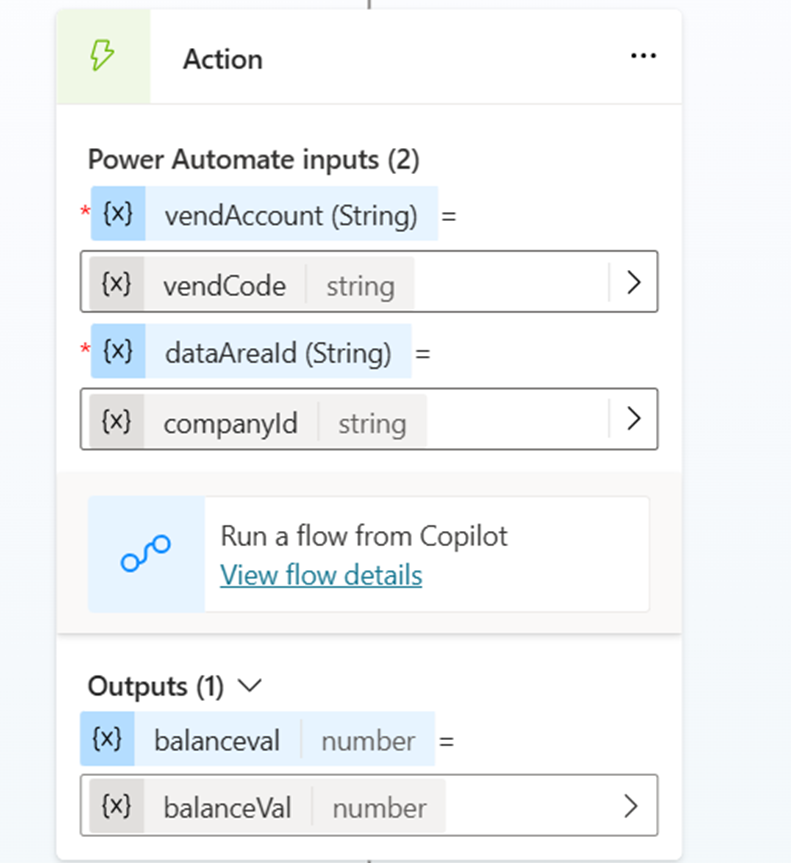Click the flow connector icon

(x=146, y=553)
